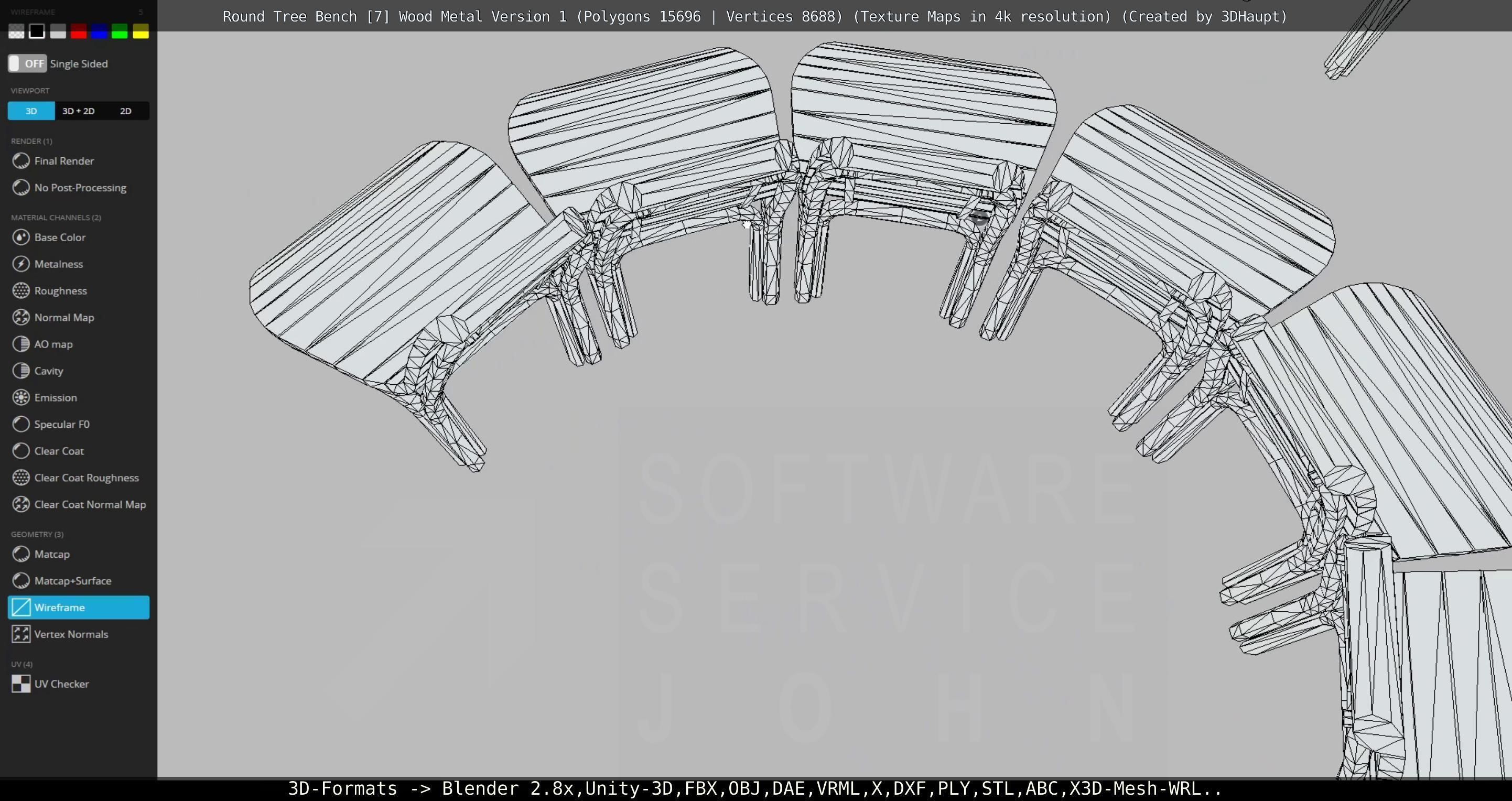Toggle the Single Sided switch
1512x801 pixels.
coord(27,63)
